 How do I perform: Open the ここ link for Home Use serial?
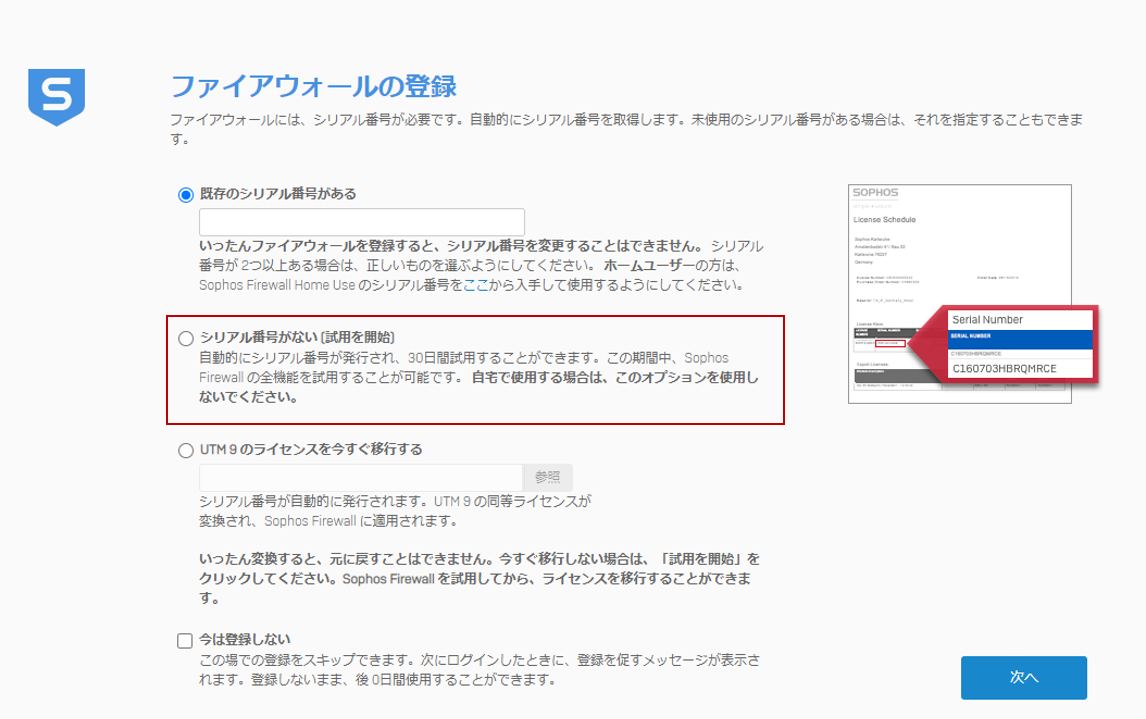476,285
